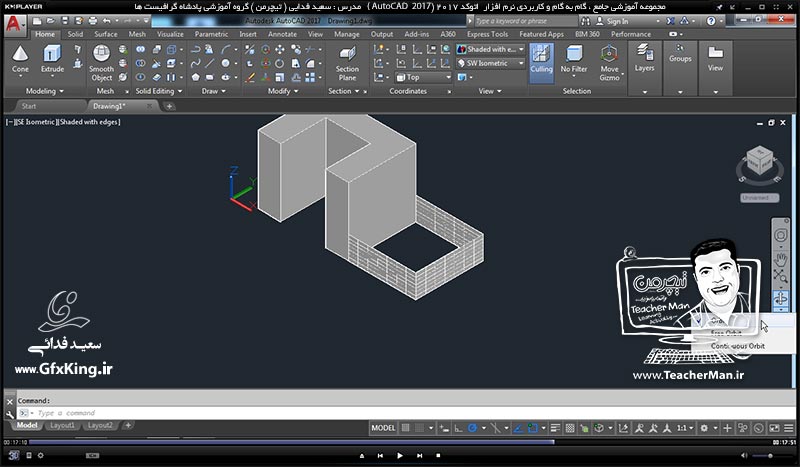
Task: Open the Full Navigation Wheel in navigation bar
Action: tap(781, 235)
